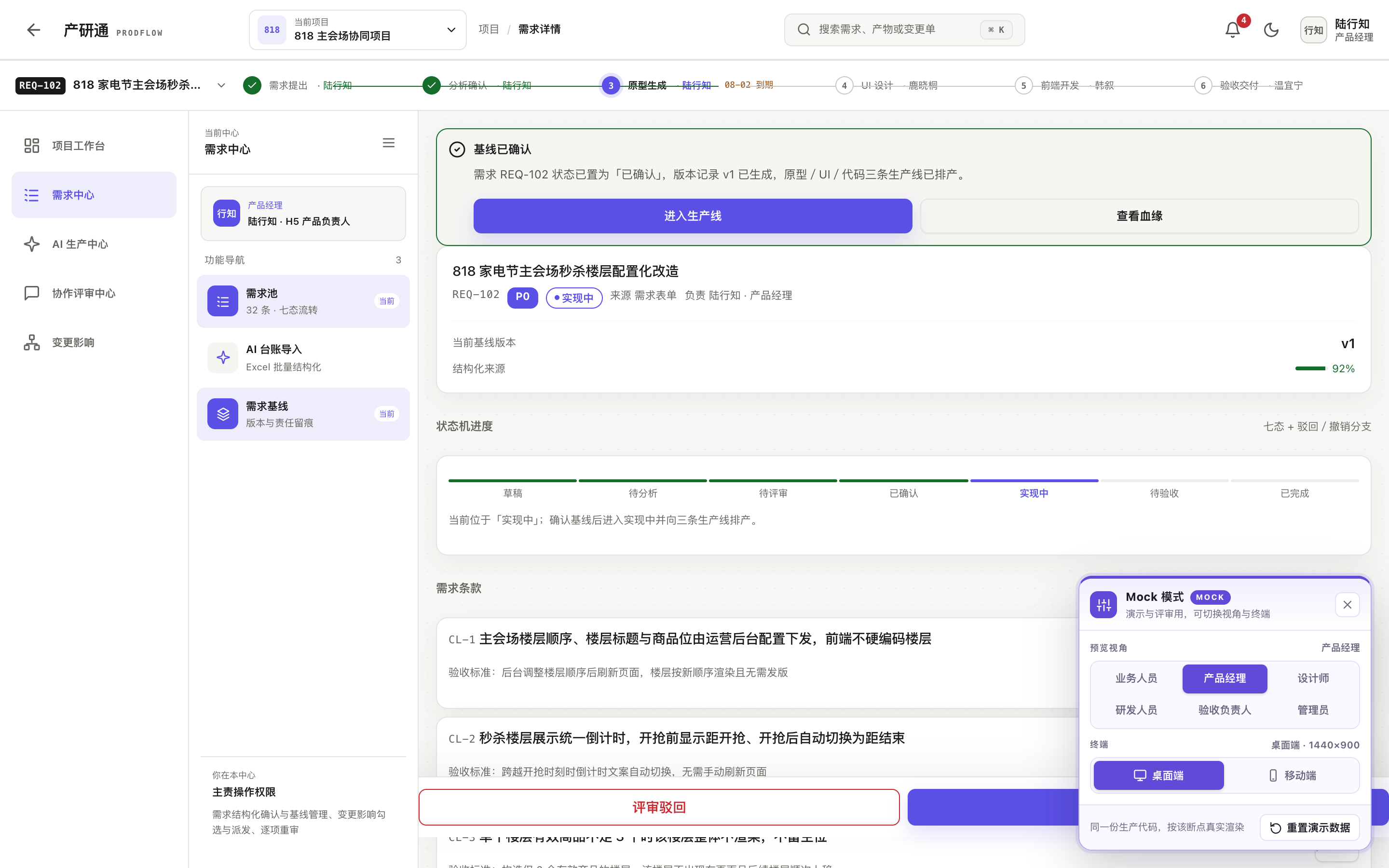Click the 行知 user avatar in header

pos(1313,30)
